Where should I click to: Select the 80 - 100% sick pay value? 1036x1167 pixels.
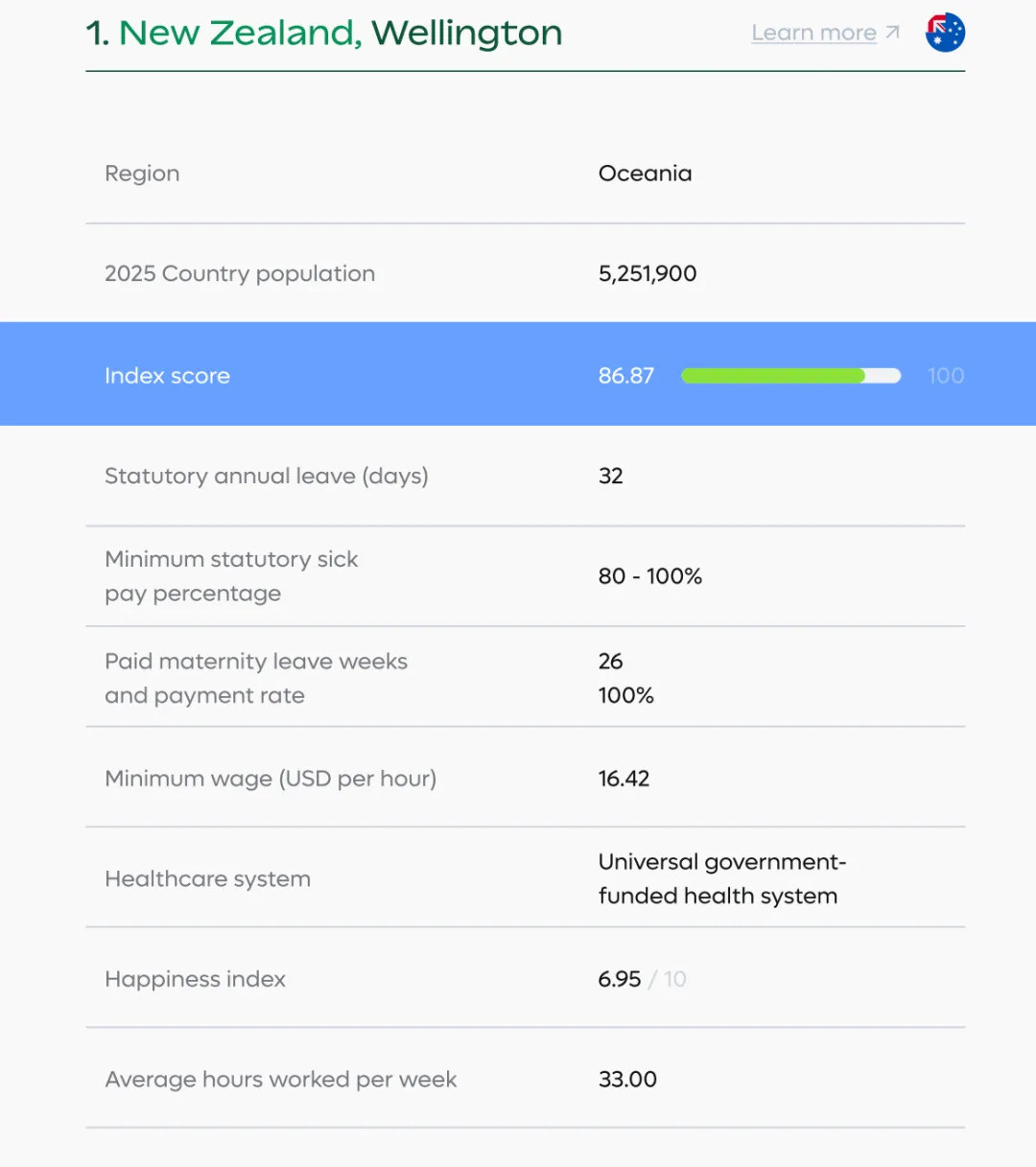[649, 576]
